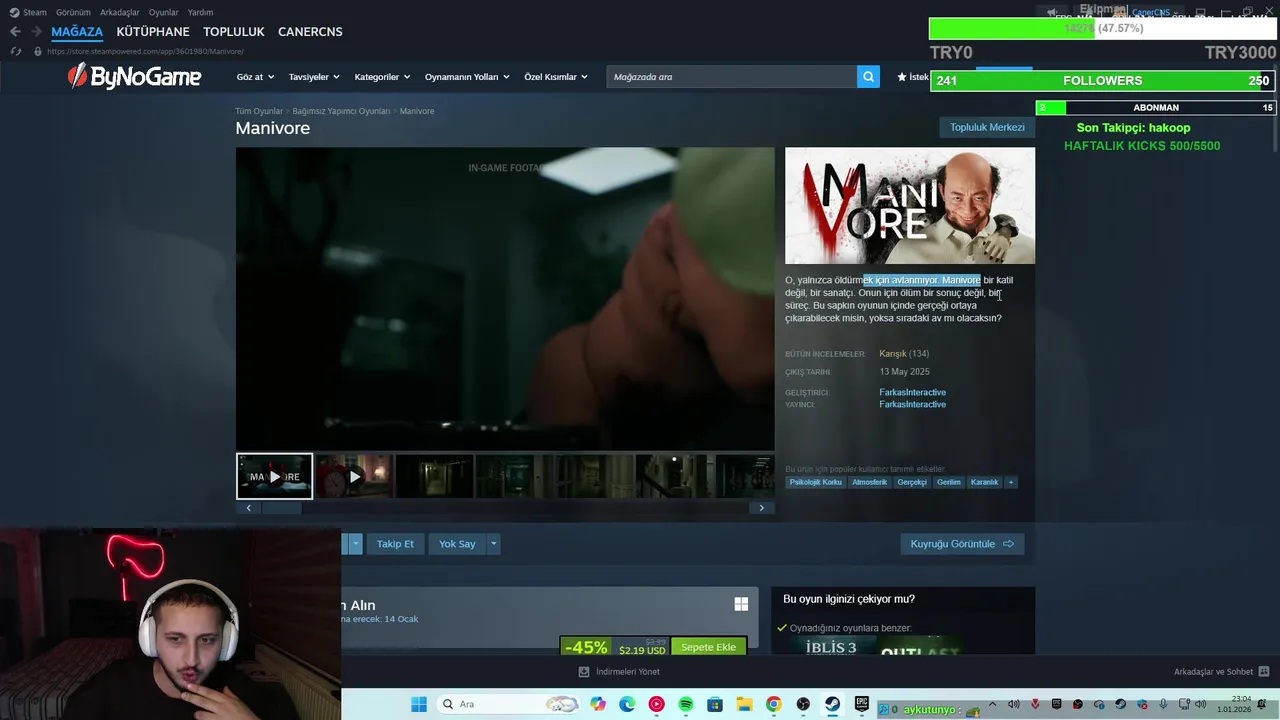Select the Psikolojik Korku tag
The height and width of the screenshot is (720, 1280).
[x=816, y=482]
